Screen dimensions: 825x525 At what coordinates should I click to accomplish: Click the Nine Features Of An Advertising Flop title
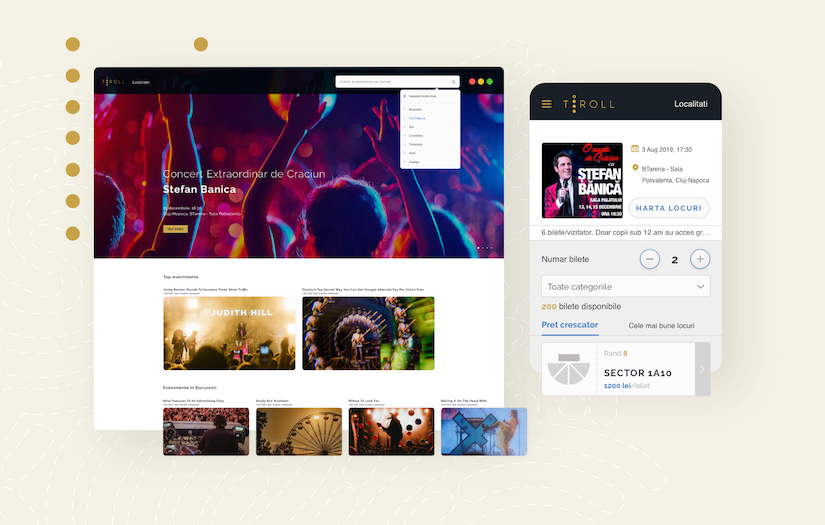pyautogui.click(x=193, y=401)
